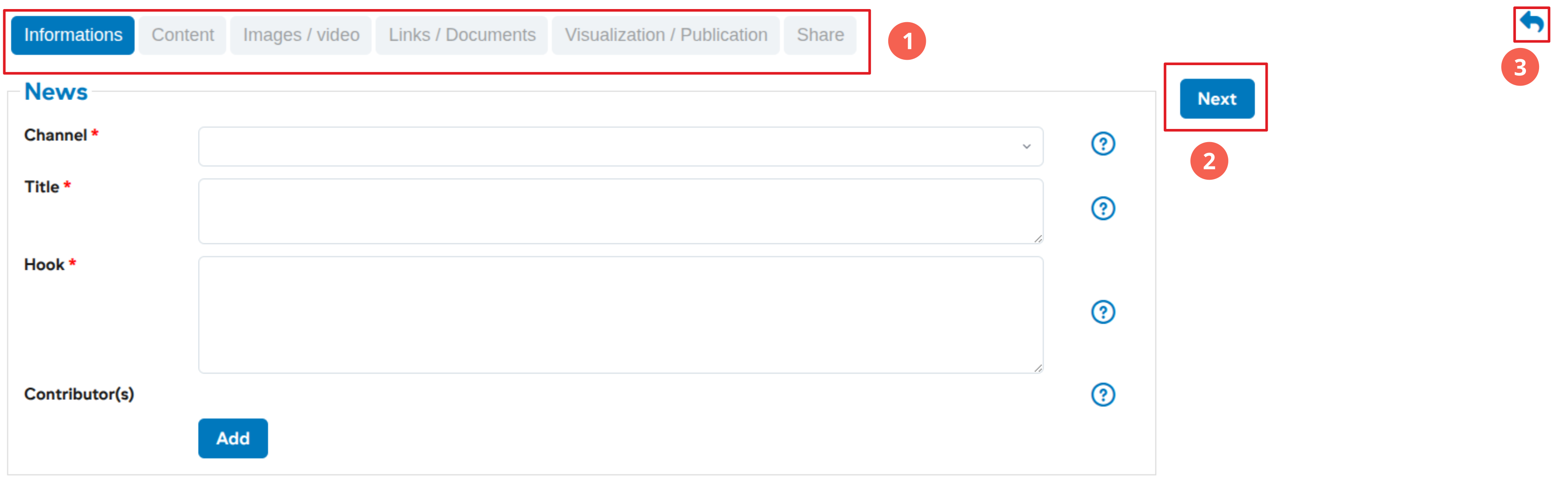Go to the Links / Documents tab
1568x496 pixels.
(462, 35)
